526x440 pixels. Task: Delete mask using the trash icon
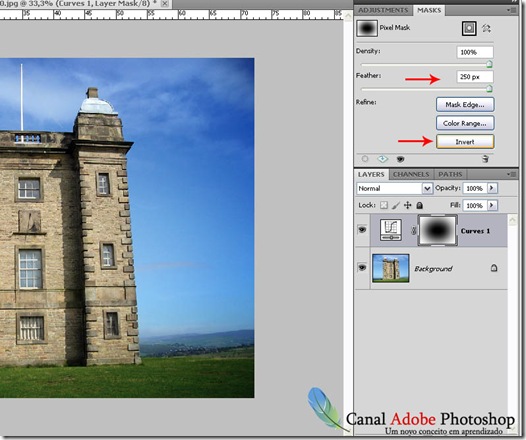click(485, 159)
